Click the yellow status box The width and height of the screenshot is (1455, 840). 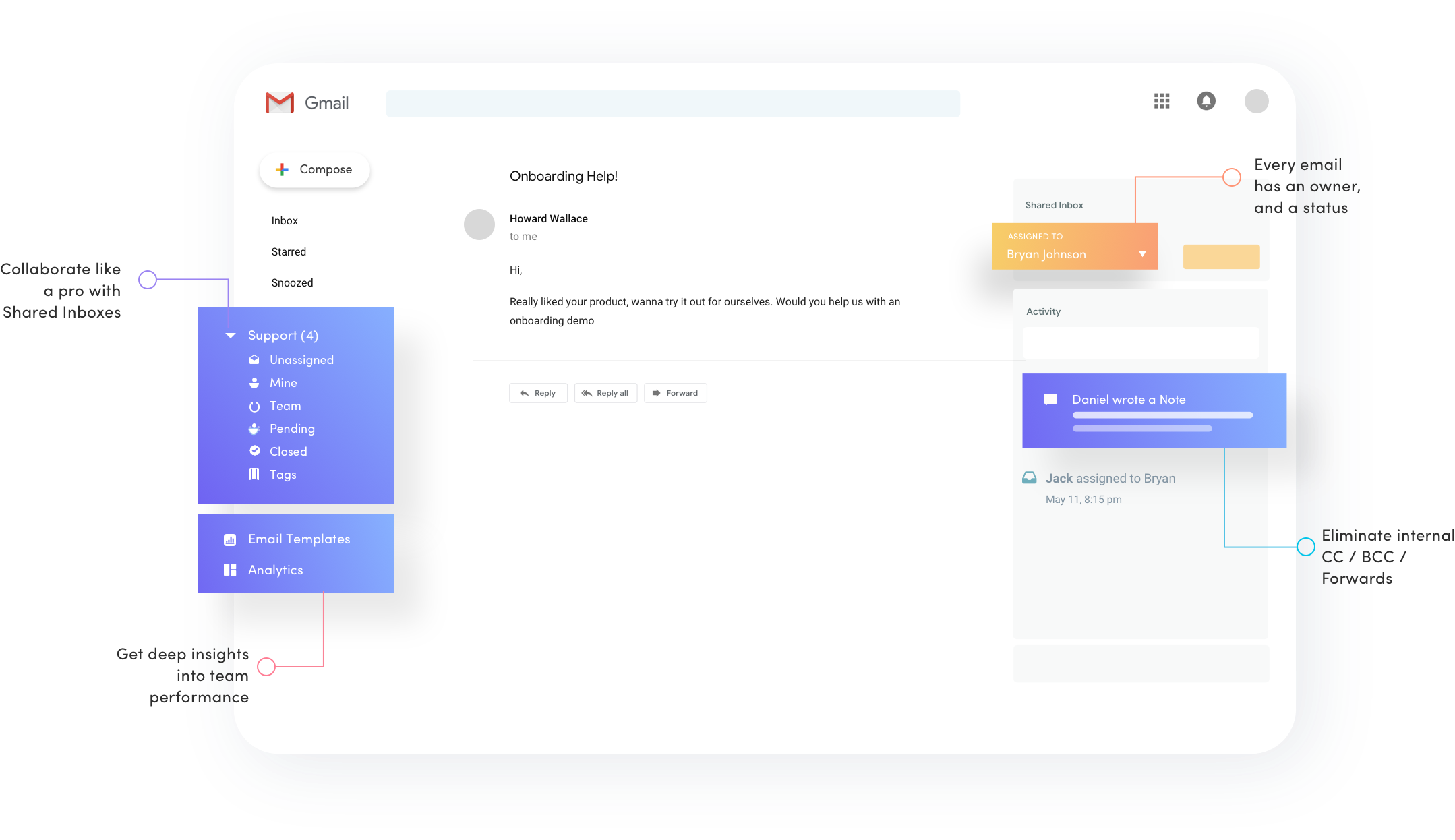(1221, 257)
